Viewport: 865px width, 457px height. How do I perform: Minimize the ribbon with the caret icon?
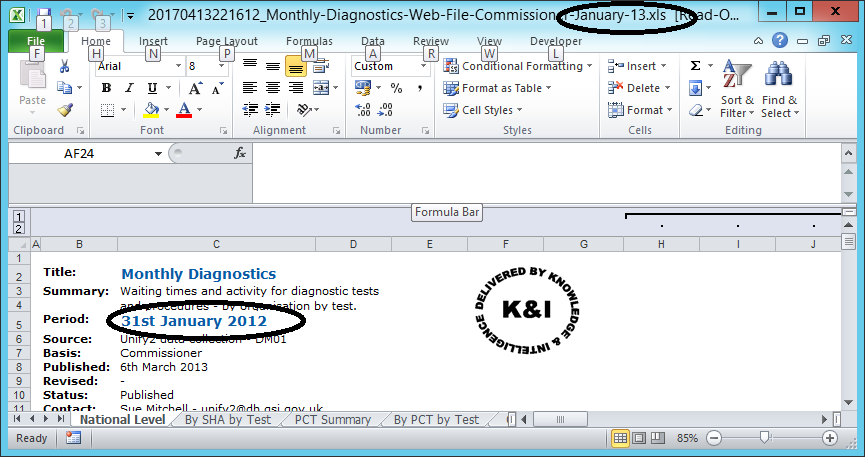[x=759, y=41]
